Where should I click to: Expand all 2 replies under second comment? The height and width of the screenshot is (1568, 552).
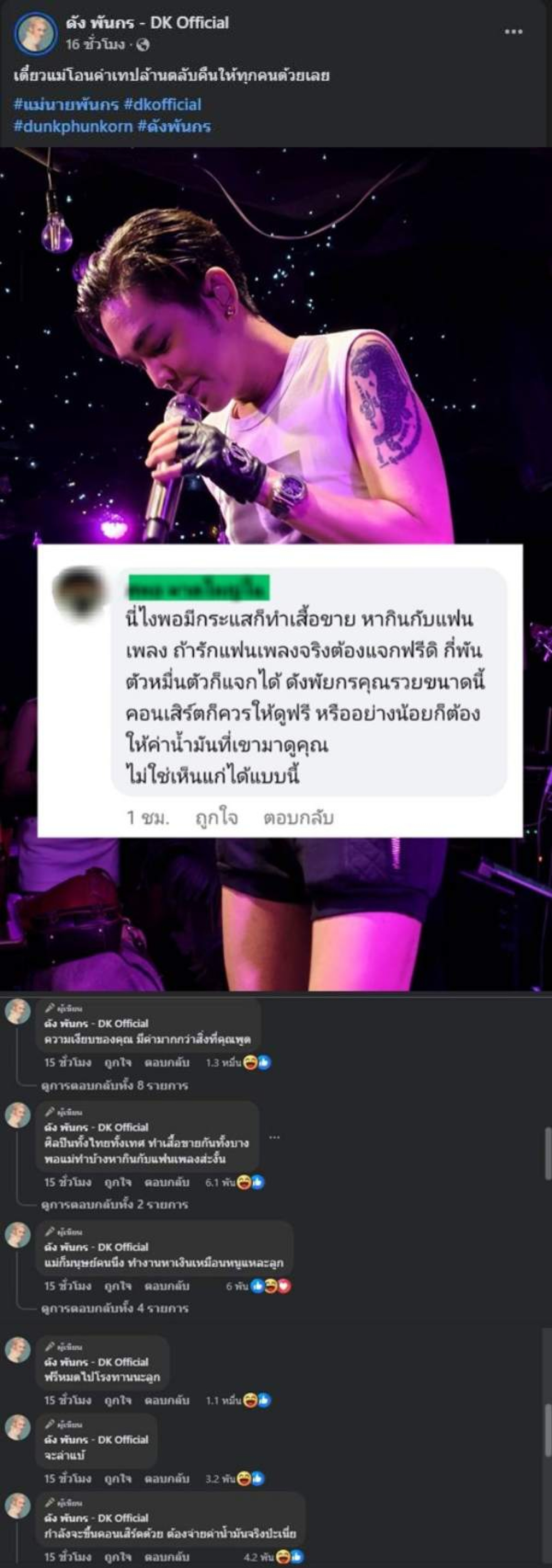click(x=115, y=1204)
